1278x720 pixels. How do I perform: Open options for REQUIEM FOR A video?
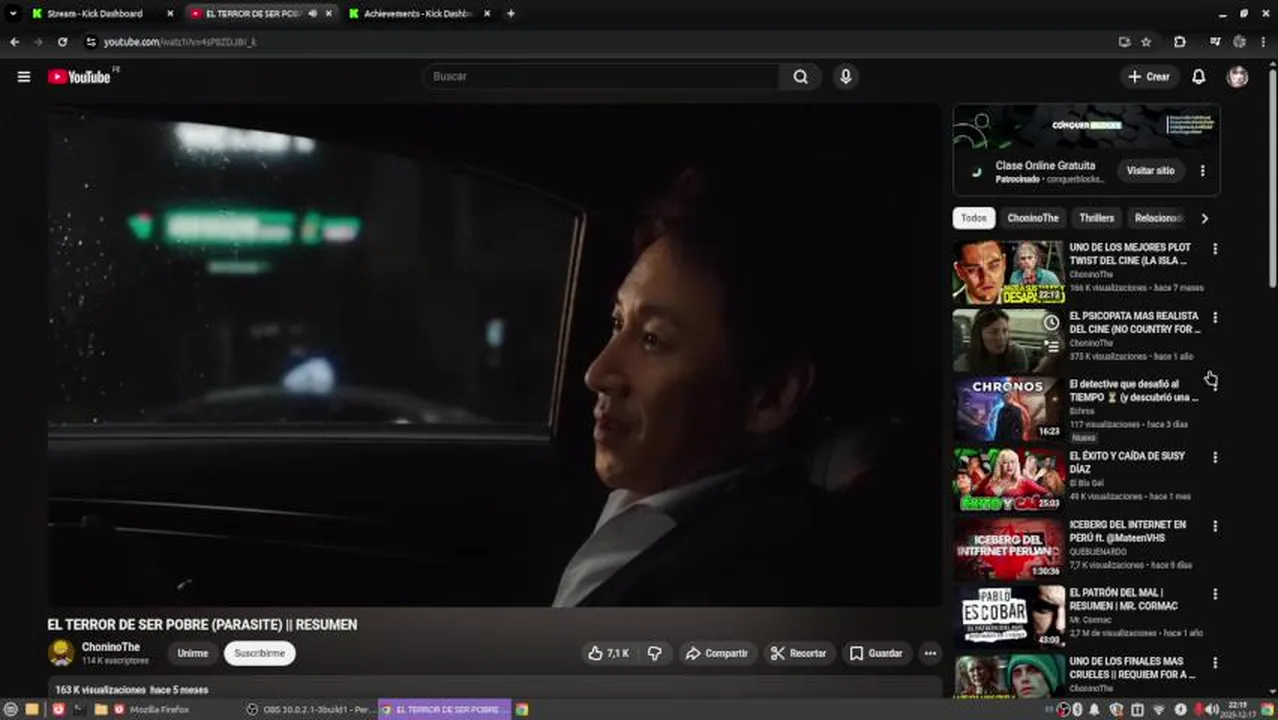pyautogui.click(x=1215, y=663)
